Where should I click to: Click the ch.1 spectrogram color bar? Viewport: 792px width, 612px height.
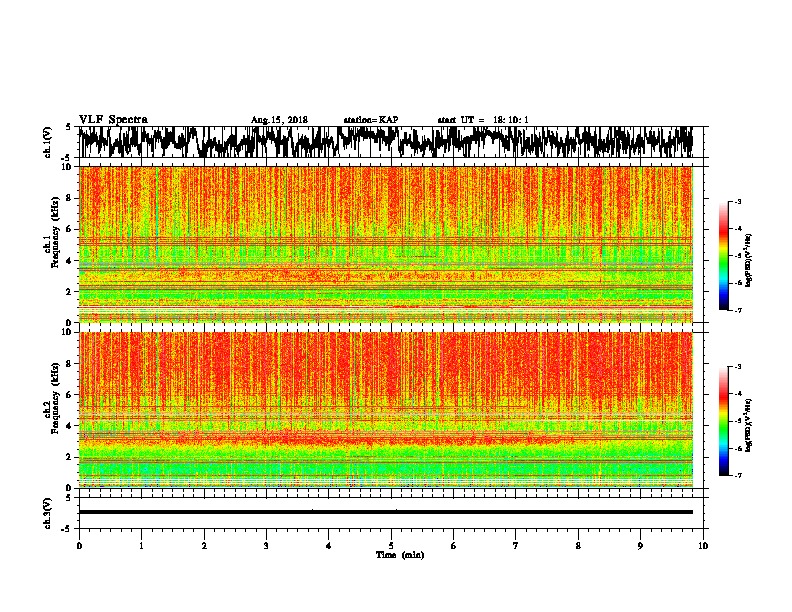coord(724,256)
